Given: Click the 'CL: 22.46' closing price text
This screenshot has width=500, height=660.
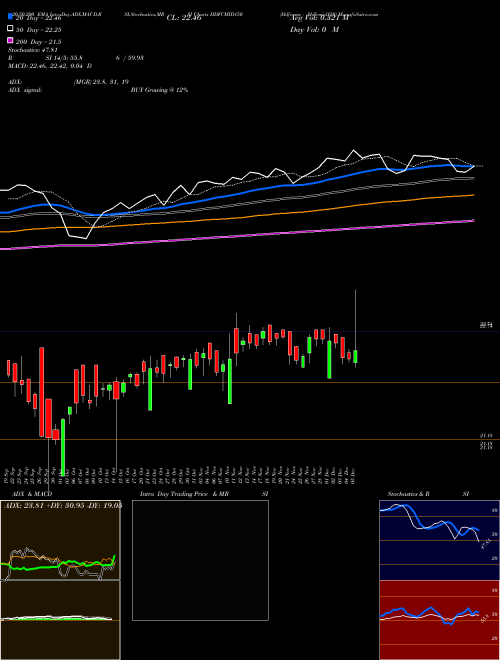Looking at the screenshot, I should pyautogui.click(x=184, y=18).
